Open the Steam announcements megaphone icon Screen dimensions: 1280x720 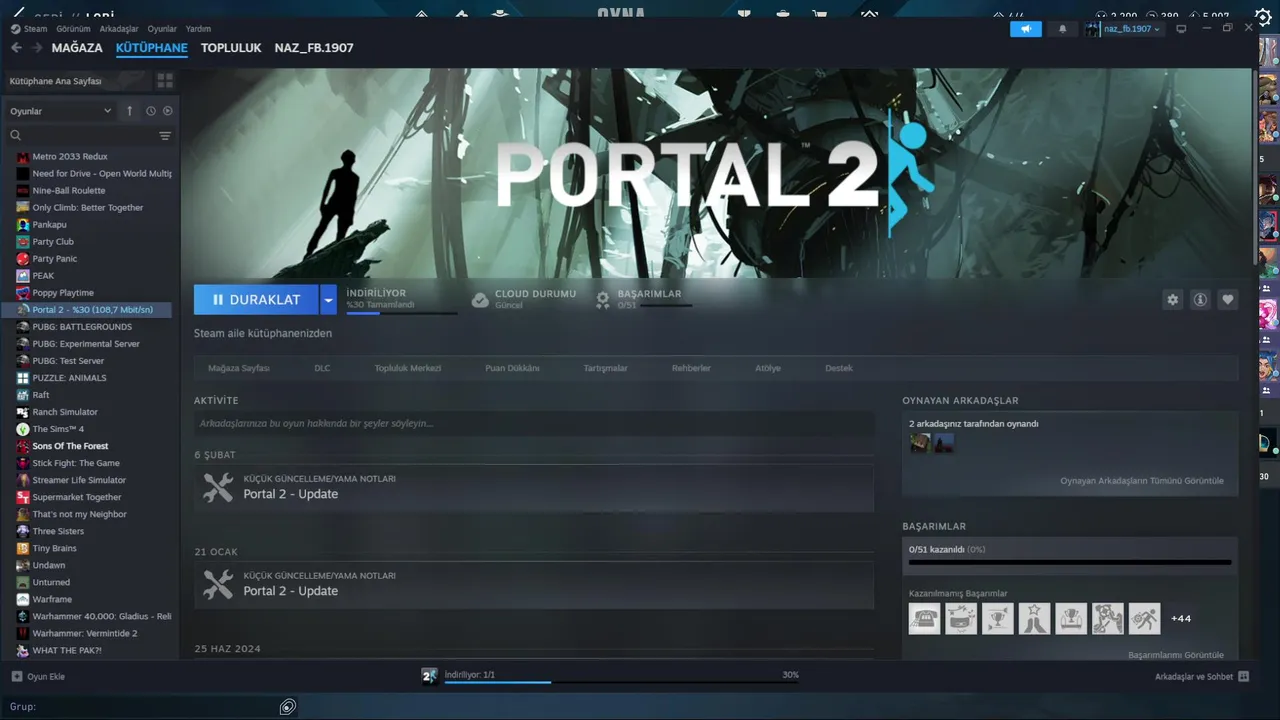pyautogui.click(x=1025, y=29)
